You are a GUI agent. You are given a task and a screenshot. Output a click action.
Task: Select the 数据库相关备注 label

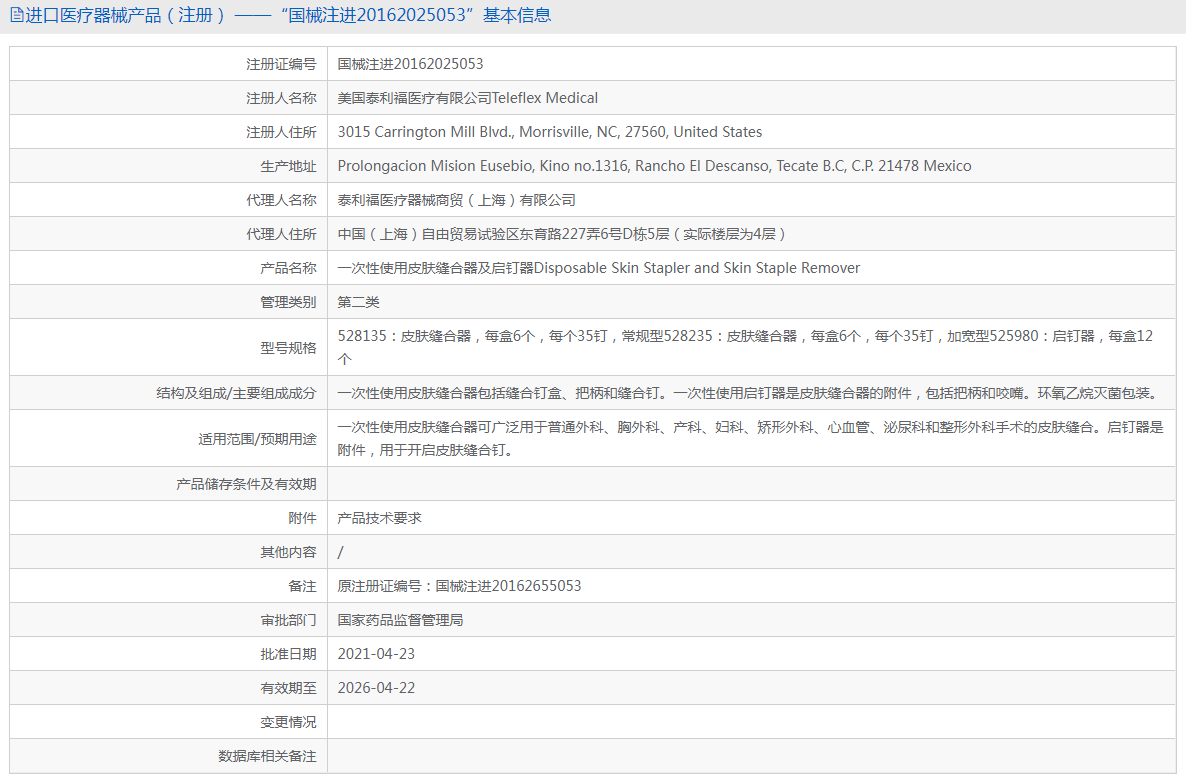coord(268,757)
